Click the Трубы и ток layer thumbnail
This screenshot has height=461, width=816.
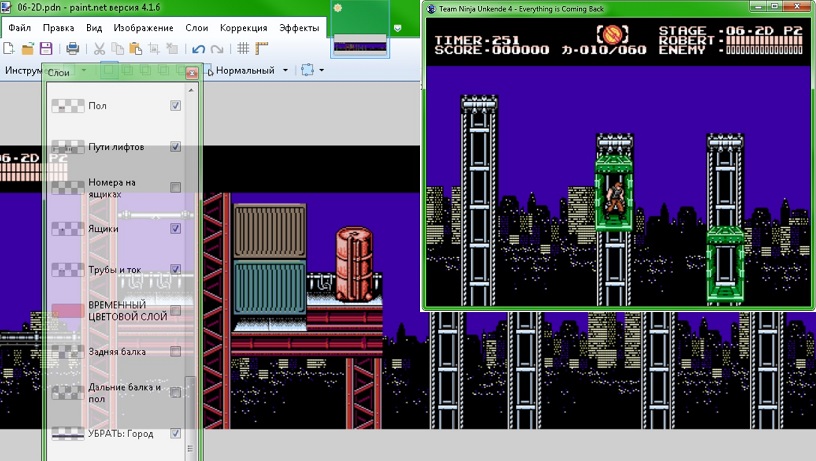(68, 270)
